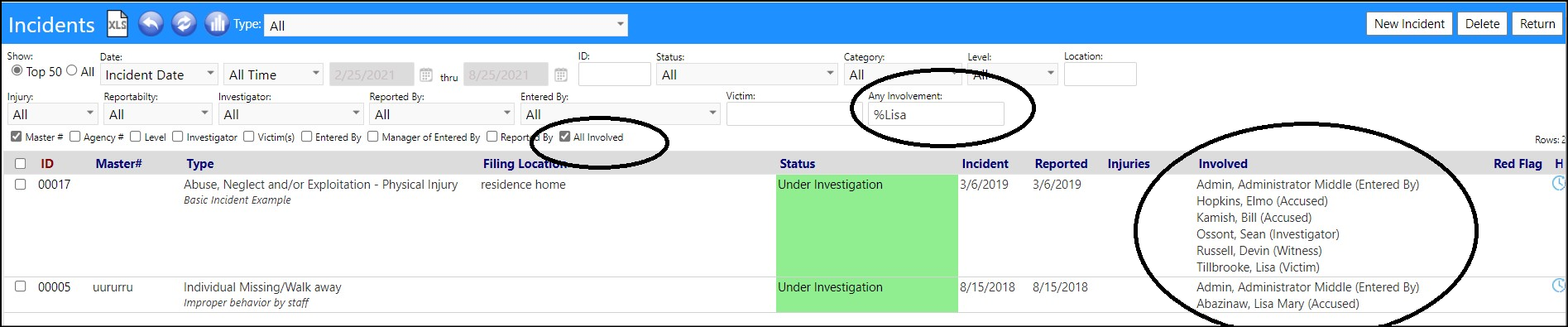Click the blue back arrow icon
Viewport: 1568px width, 327px height.
coord(150,23)
